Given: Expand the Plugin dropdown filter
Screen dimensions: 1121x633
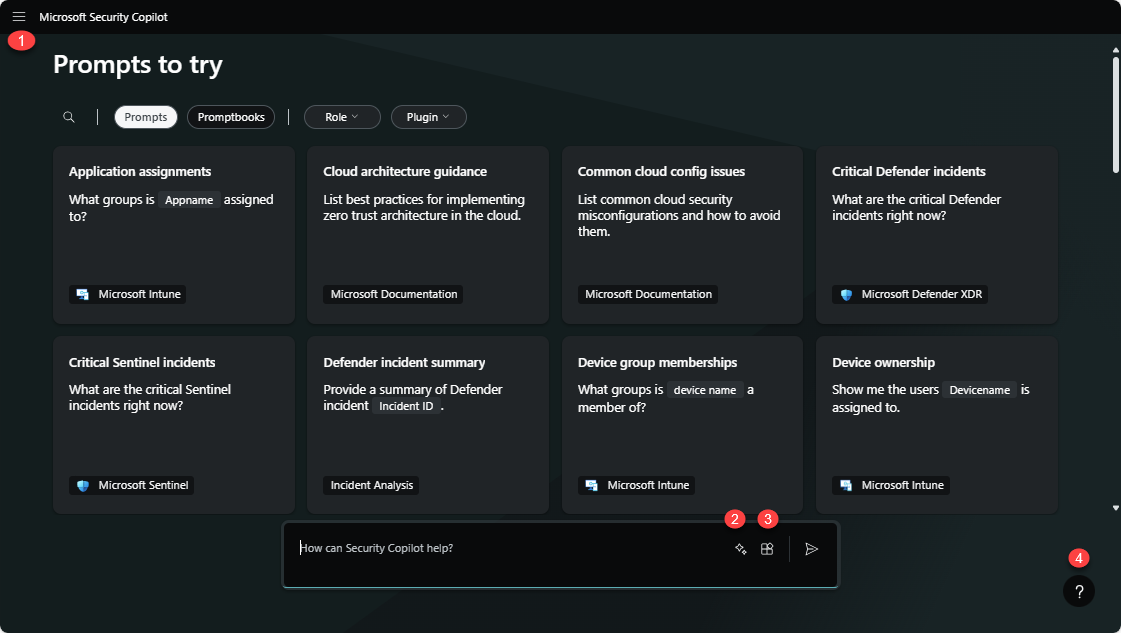Looking at the screenshot, I should (428, 117).
